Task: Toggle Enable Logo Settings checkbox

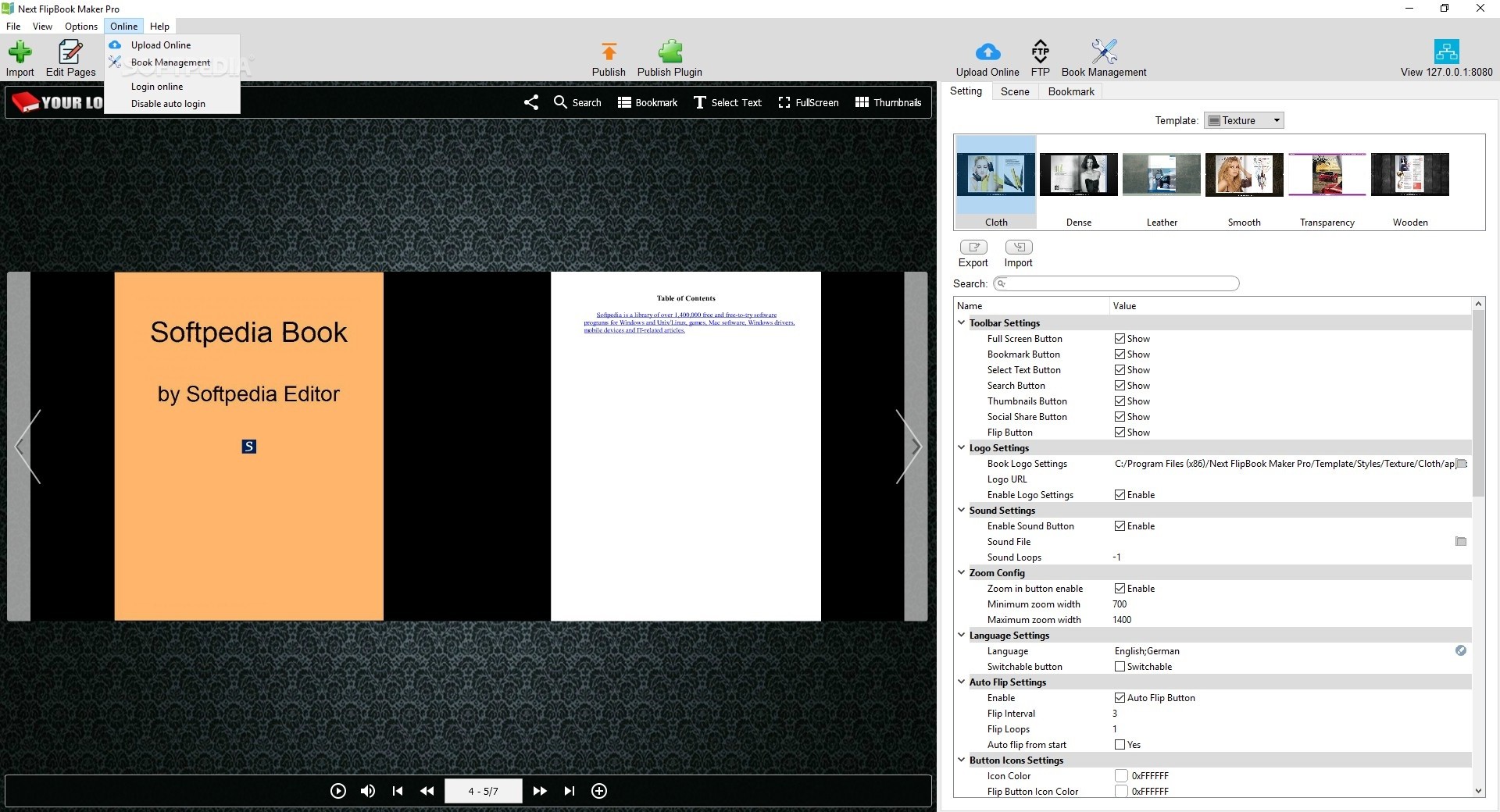Action: click(x=1120, y=495)
